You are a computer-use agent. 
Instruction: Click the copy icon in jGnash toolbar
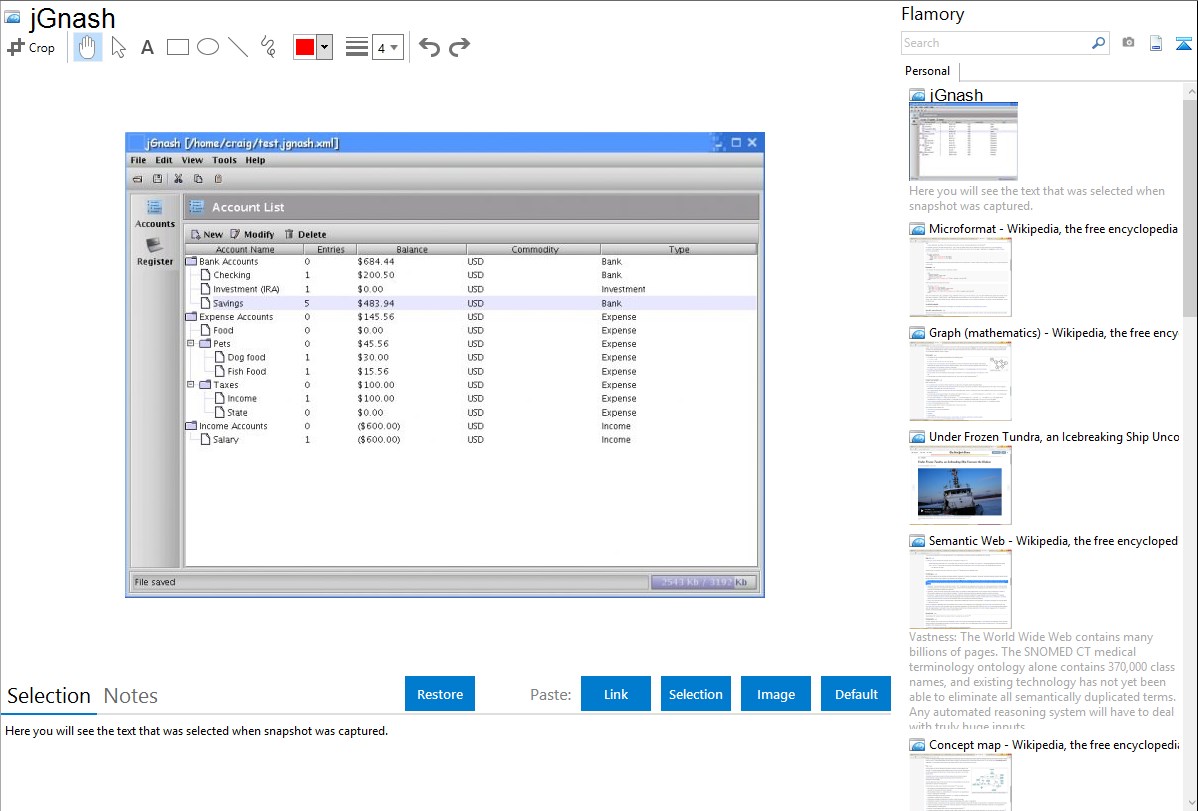[198, 179]
